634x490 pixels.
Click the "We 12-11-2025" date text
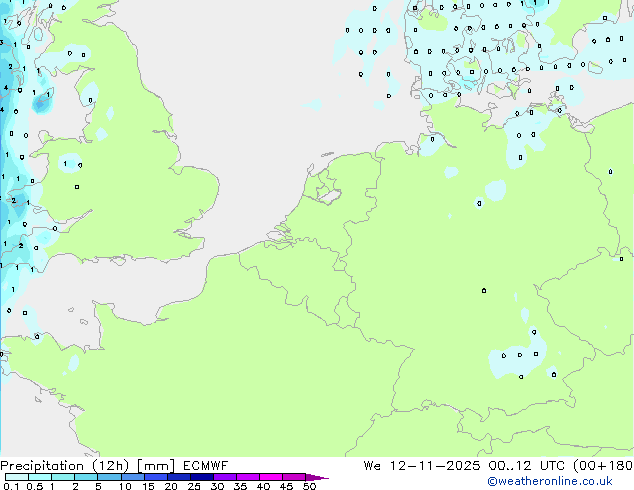[422, 466]
